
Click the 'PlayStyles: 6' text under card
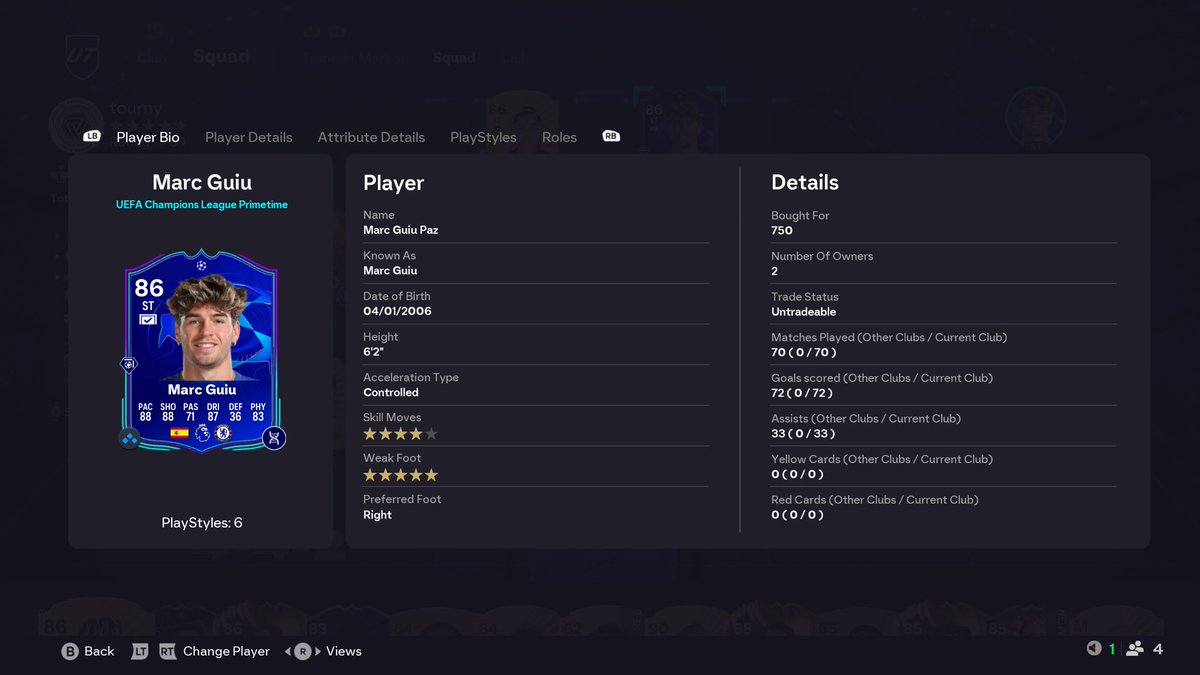pyautogui.click(x=202, y=523)
